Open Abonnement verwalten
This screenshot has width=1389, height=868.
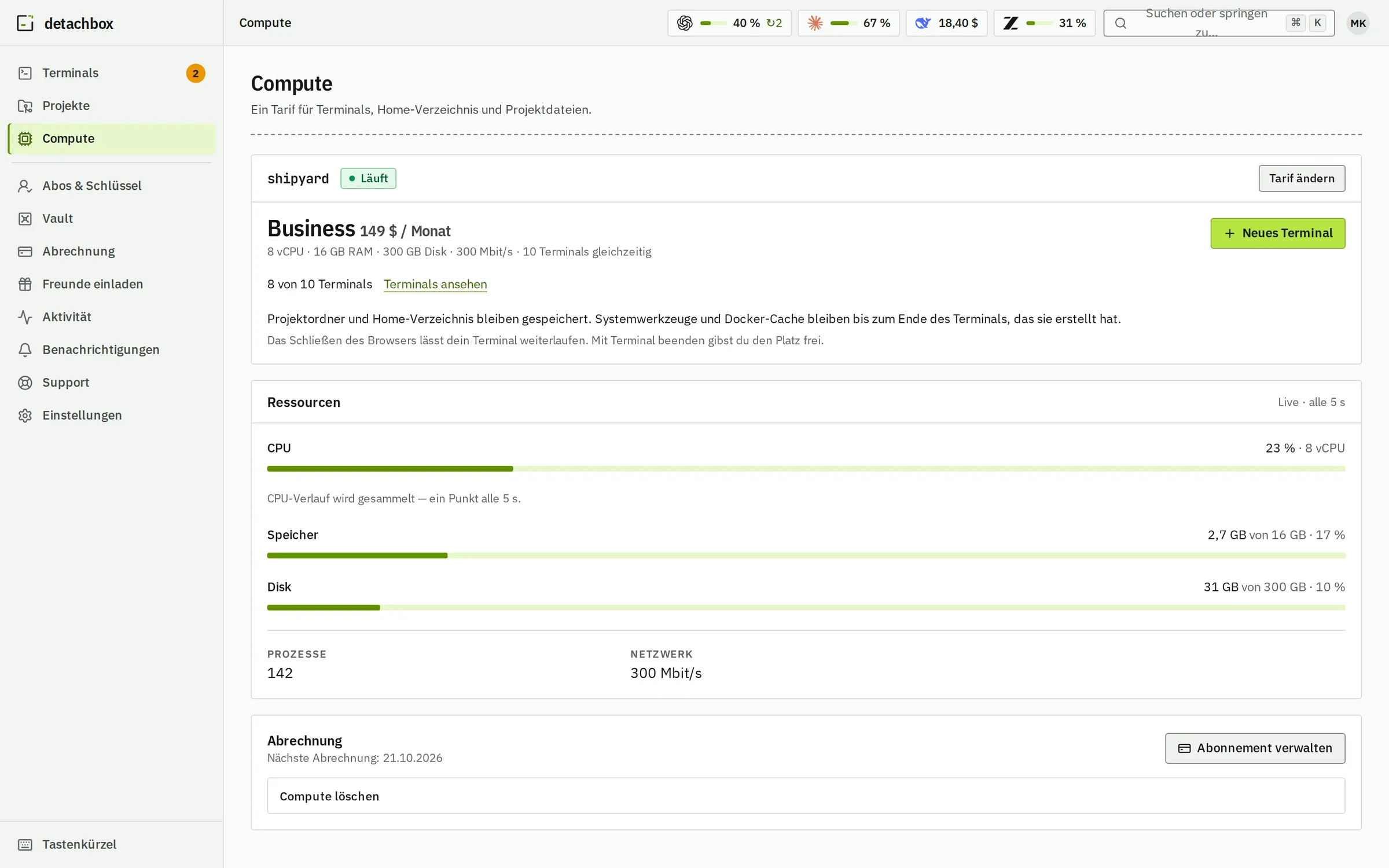tap(1255, 748)
